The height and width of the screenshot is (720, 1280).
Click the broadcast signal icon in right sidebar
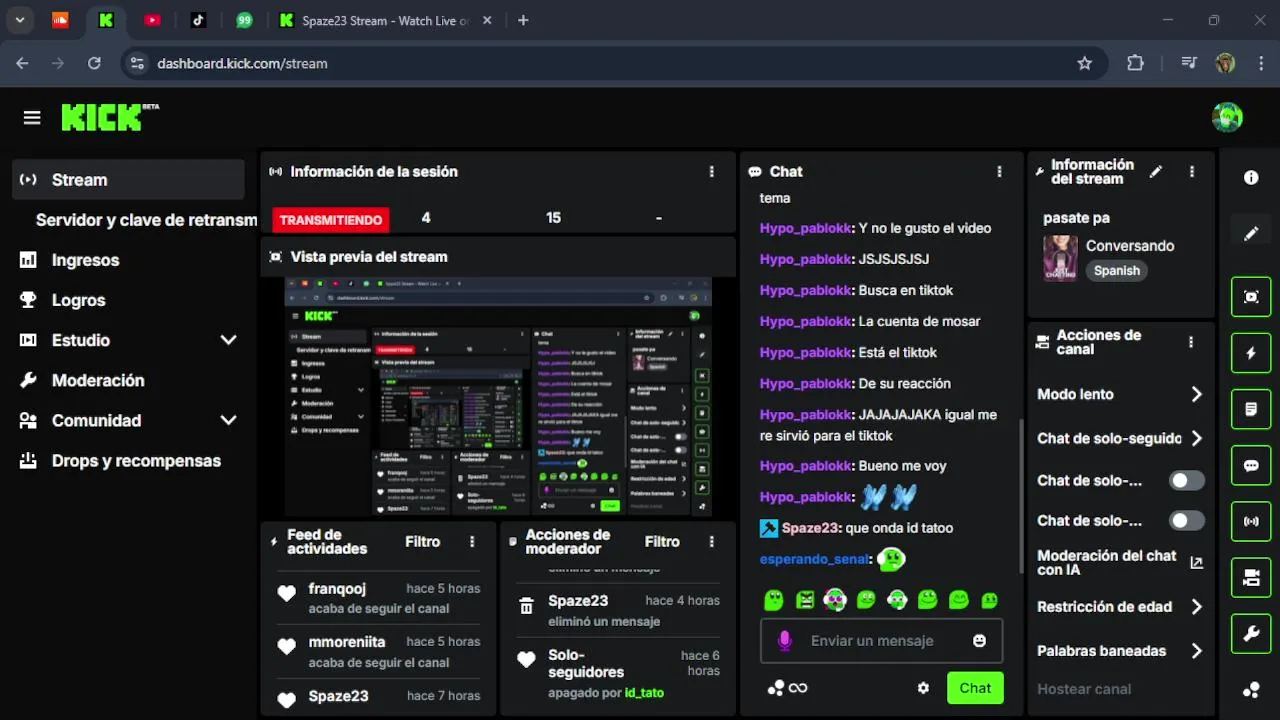(x=1251, y=521)
